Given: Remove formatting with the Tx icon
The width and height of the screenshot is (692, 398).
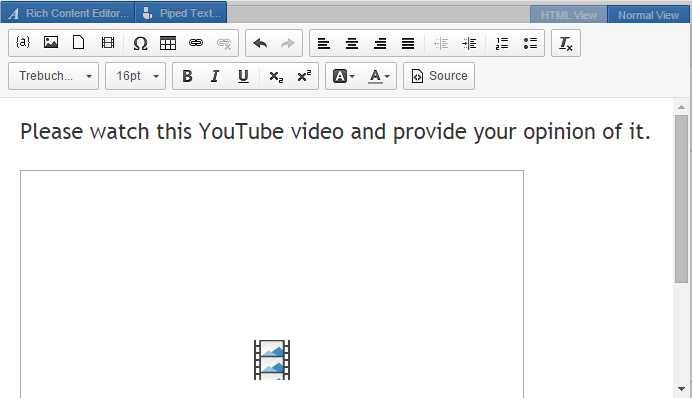Looking at the screenshot, I should (x=566, y=43).
